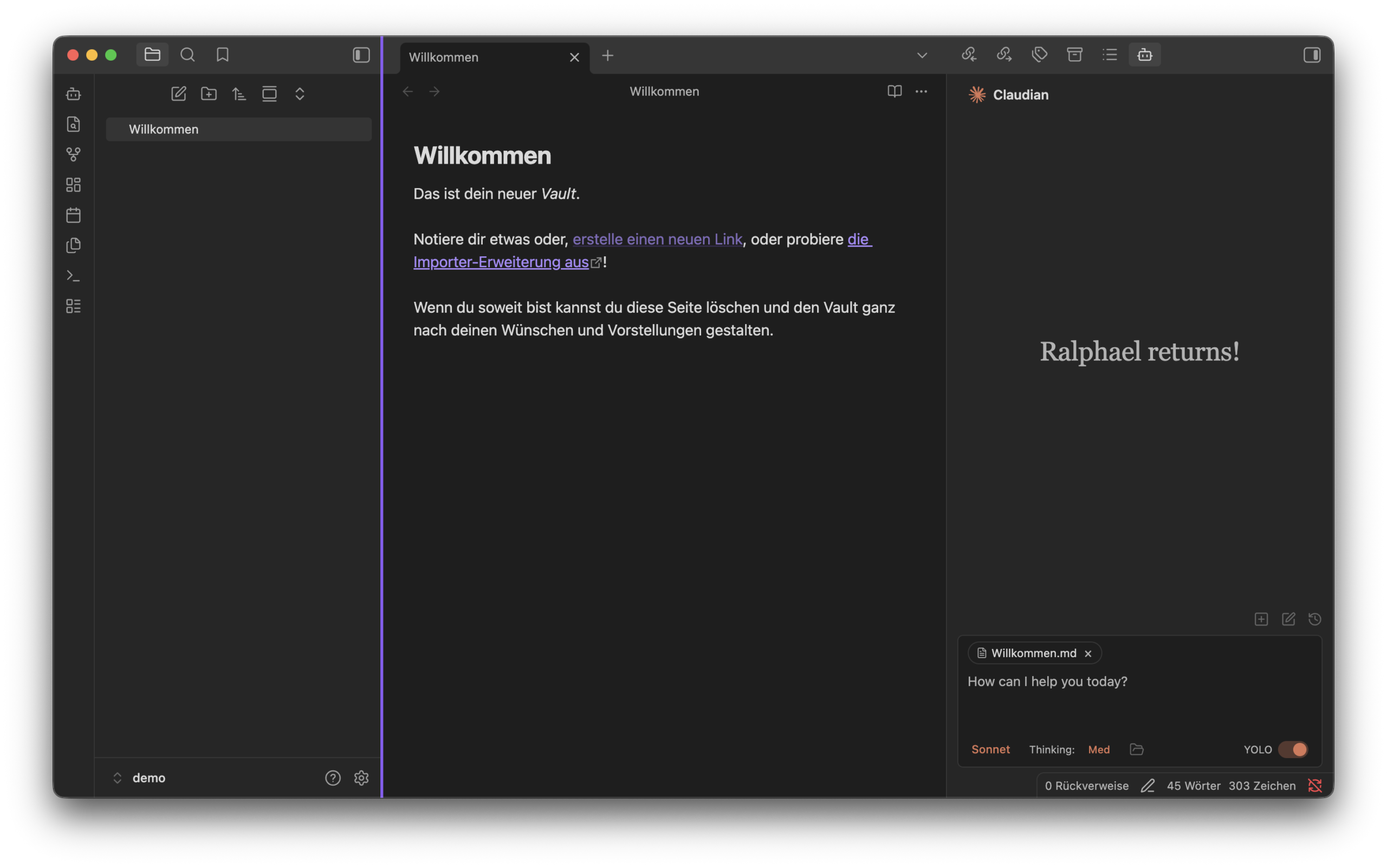Image resolution: width=1387 pixels, height=868 pixels.
Task: Remove the Willkommen.md attachment chip
Action: coord(1088,653)
